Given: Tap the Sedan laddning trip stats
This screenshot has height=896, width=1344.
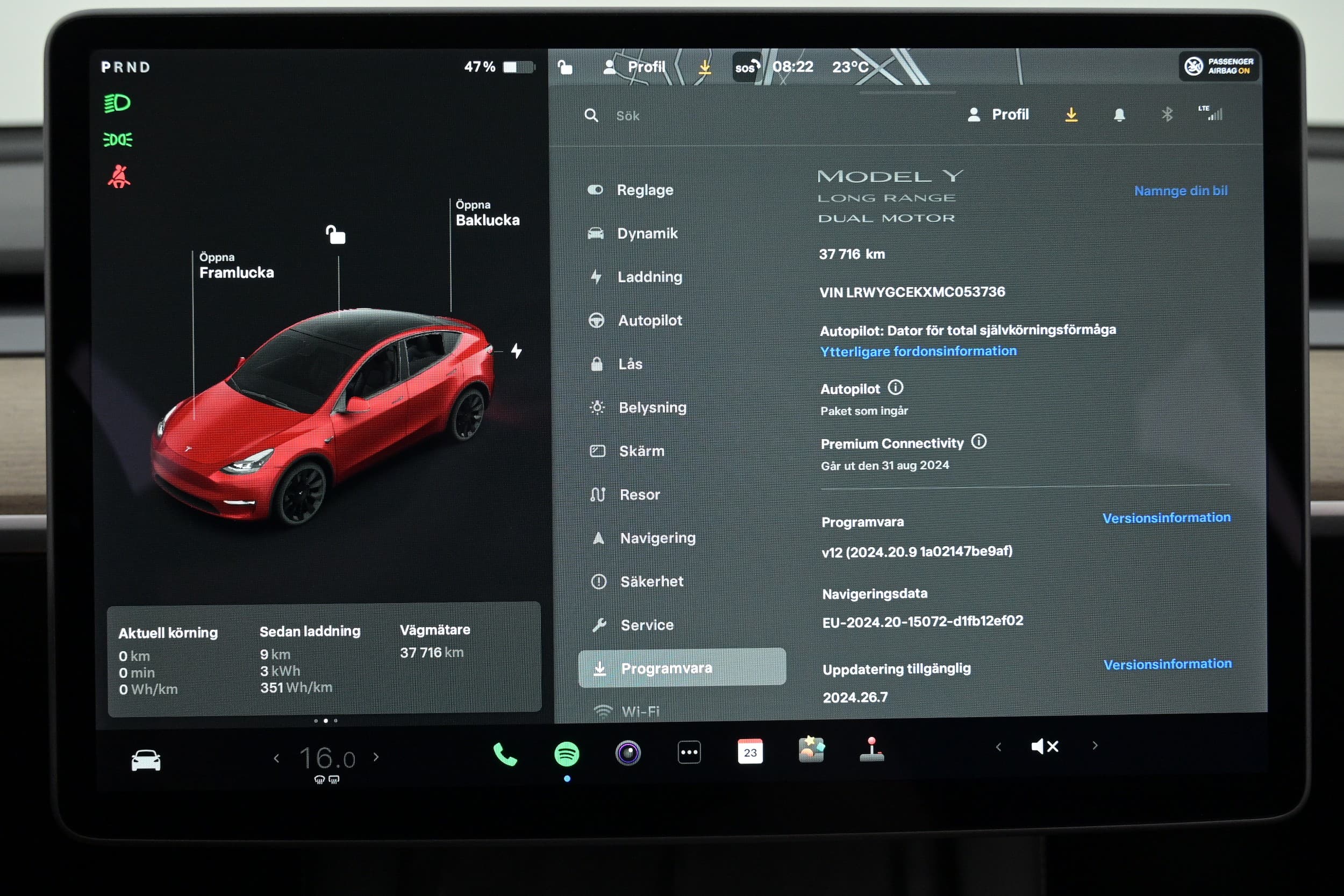Looking at the screenshot, I should pyautogui.click(x=310, y=659).
